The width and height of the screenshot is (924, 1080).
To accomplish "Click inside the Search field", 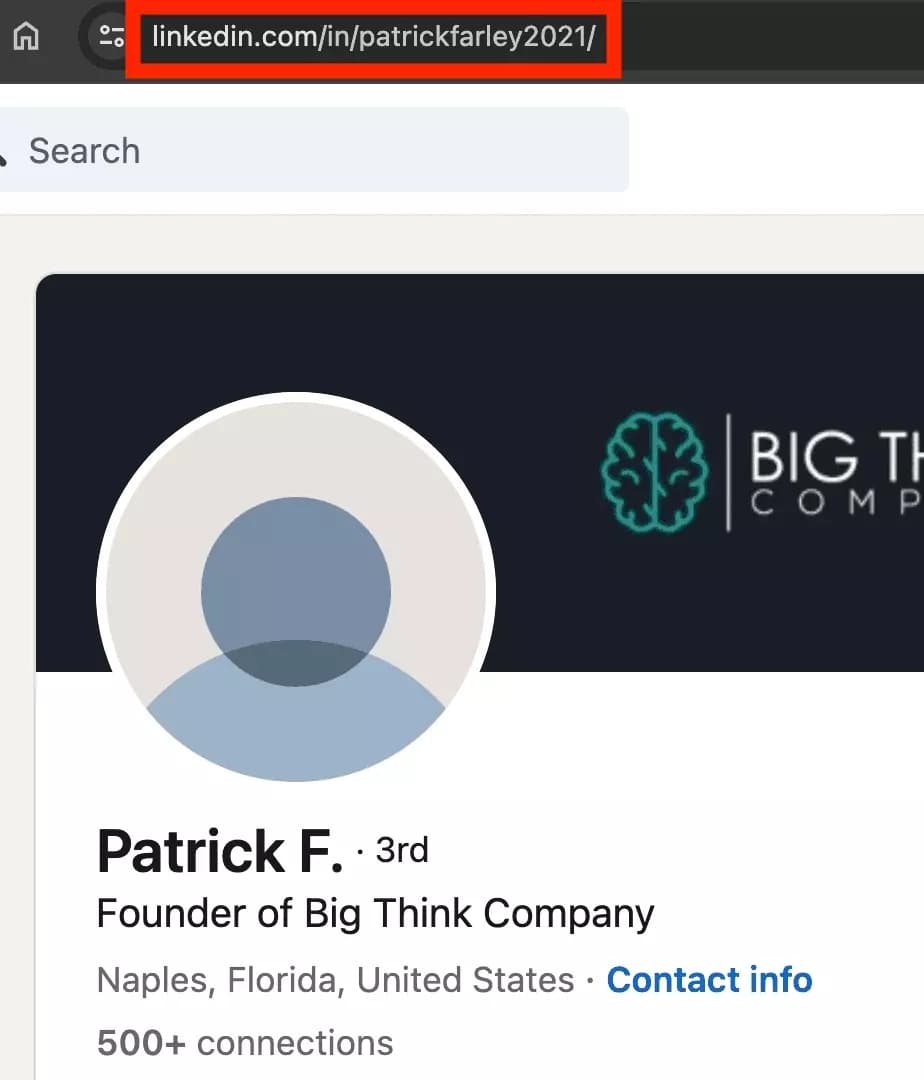I will [x=300, y=150].
